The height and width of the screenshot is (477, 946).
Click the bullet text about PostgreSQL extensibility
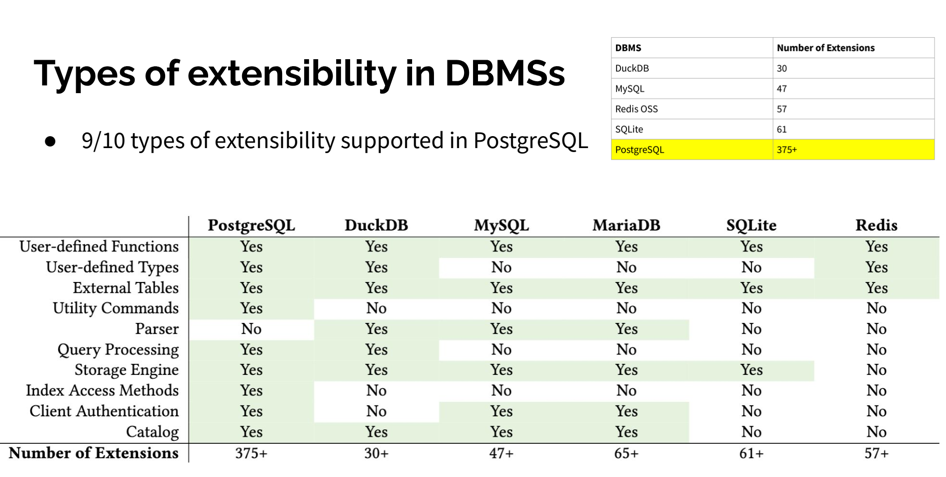334,141
